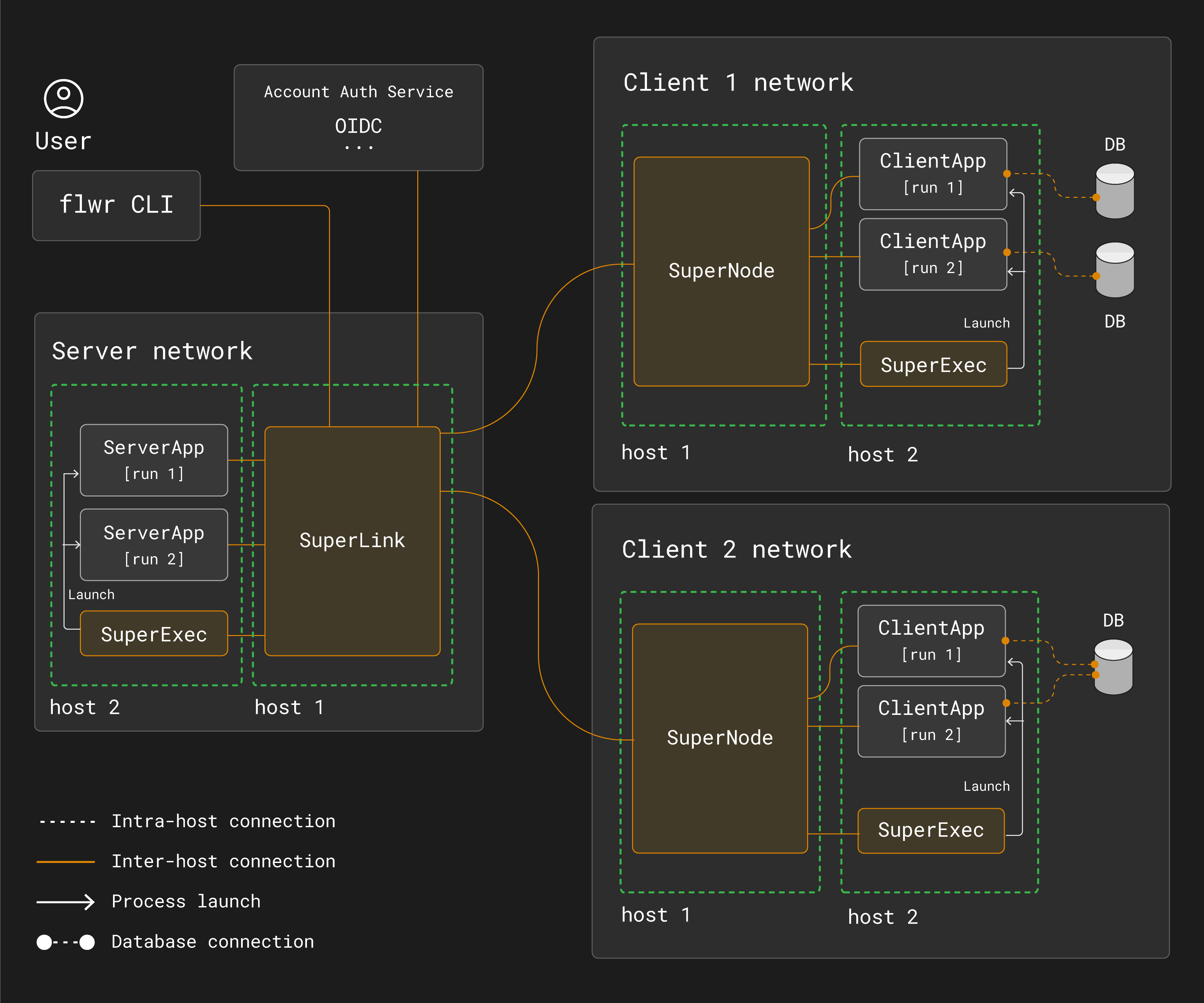Click SuperExec in Client 1 network
This screenshot has height=1003, width=1204.
tap(934, 364)
